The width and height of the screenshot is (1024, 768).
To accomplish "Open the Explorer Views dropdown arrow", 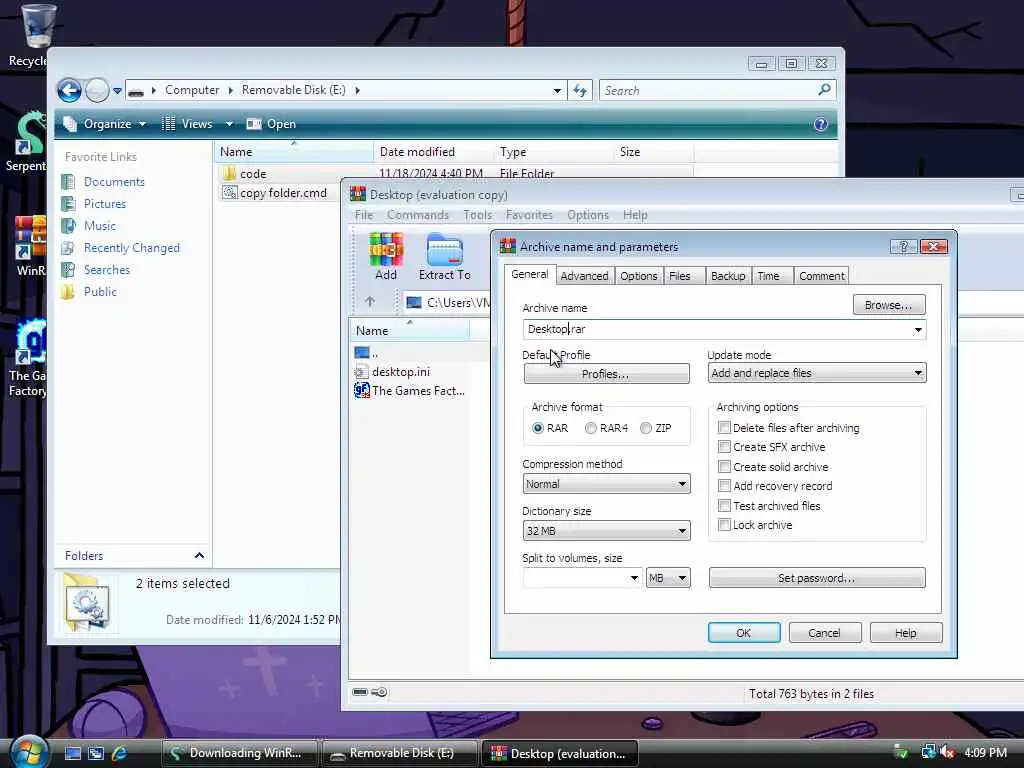I will (229, 124).
